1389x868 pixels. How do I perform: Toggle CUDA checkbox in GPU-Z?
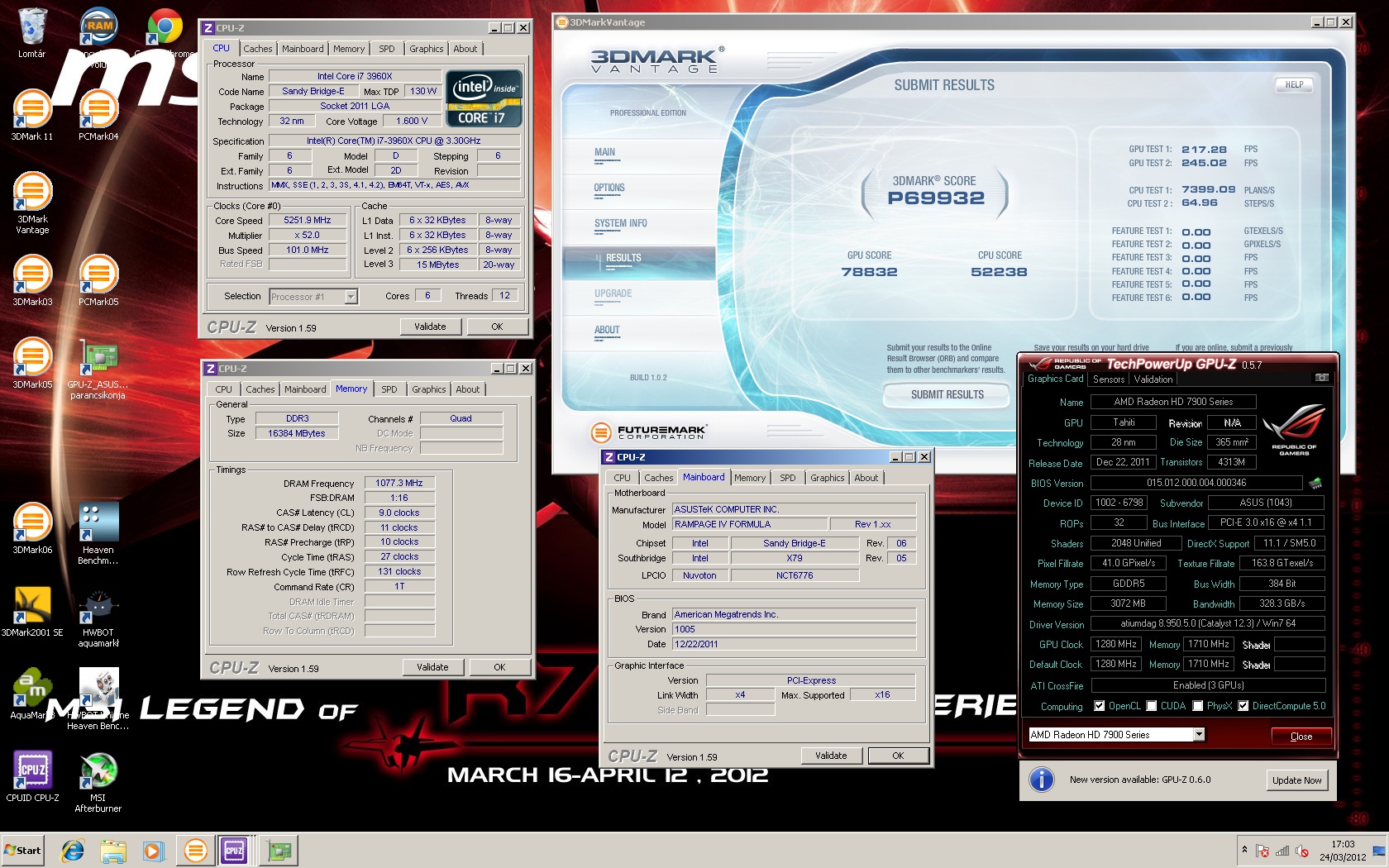1151,706
